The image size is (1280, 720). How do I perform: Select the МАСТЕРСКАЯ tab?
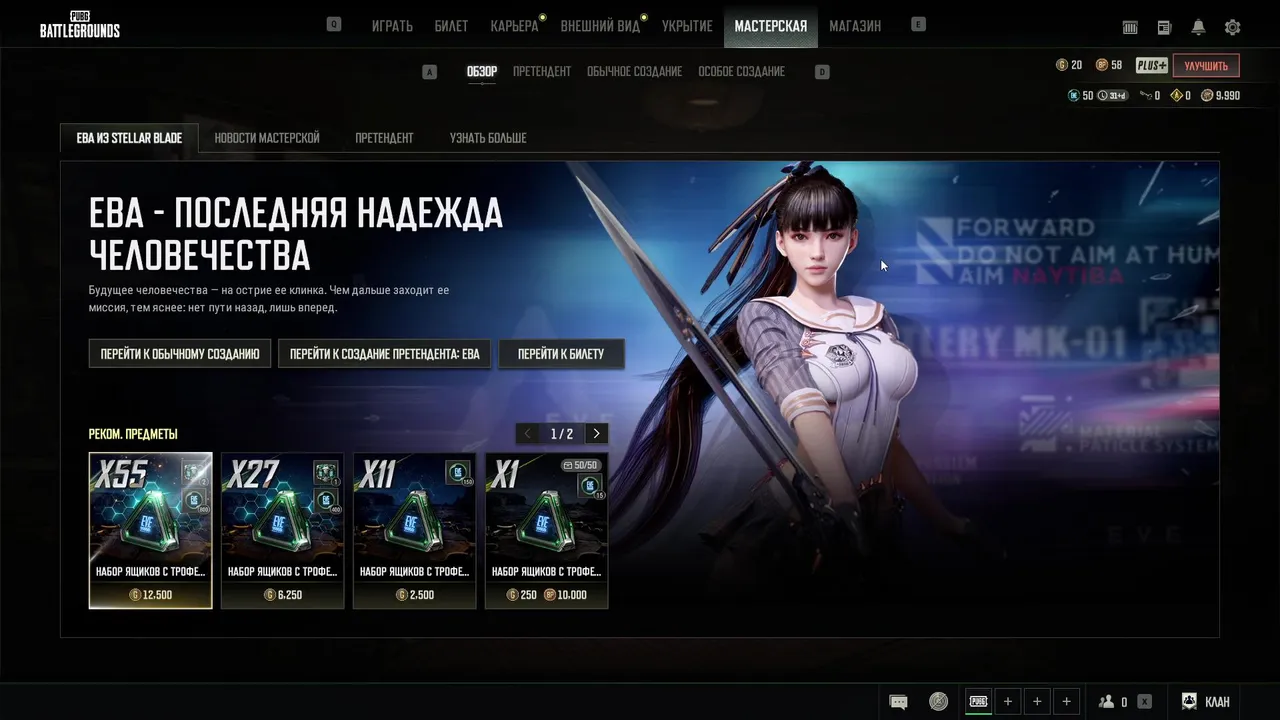coord(770,26)
